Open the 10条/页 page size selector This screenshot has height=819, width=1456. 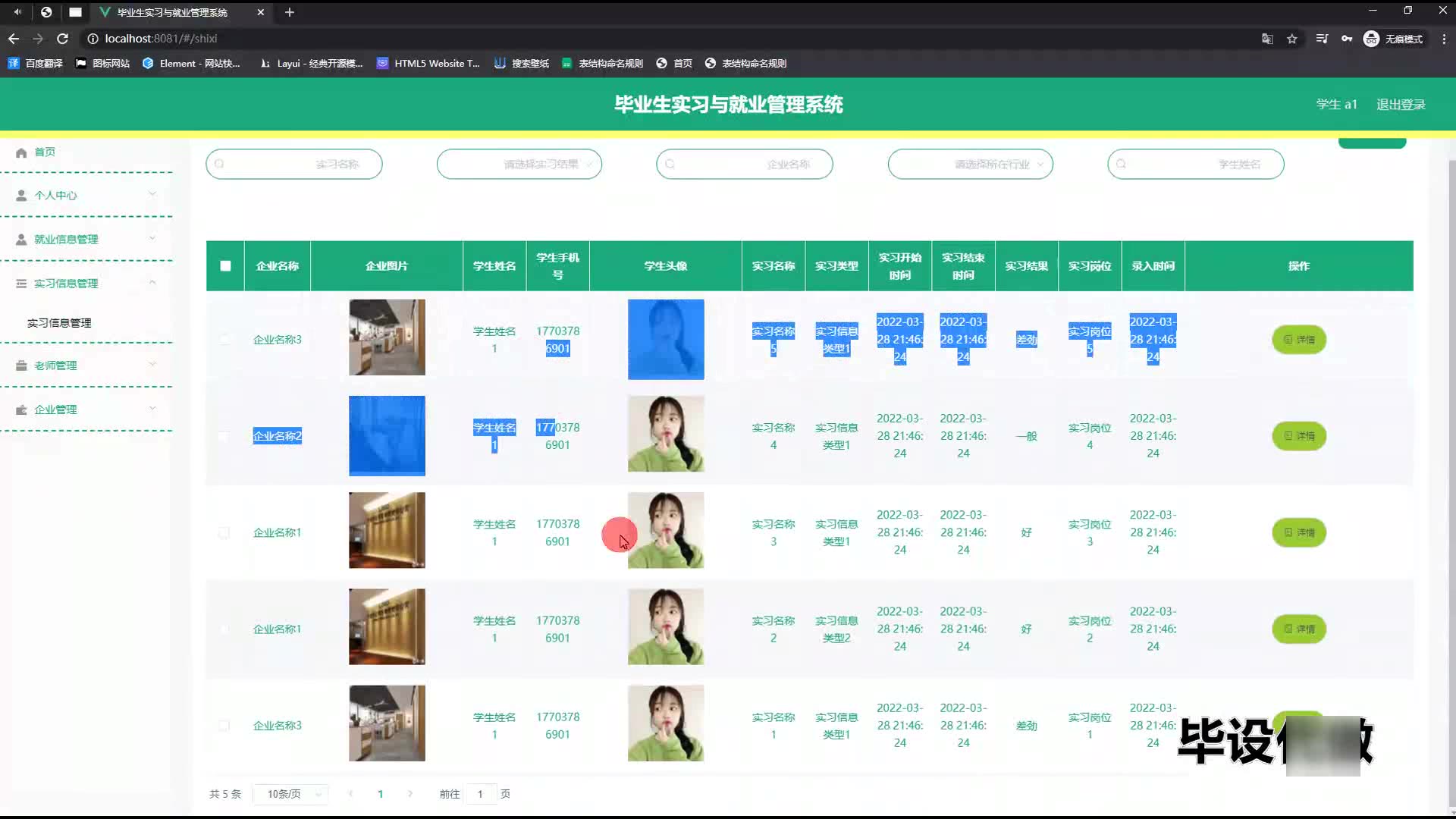pos(290,794)
